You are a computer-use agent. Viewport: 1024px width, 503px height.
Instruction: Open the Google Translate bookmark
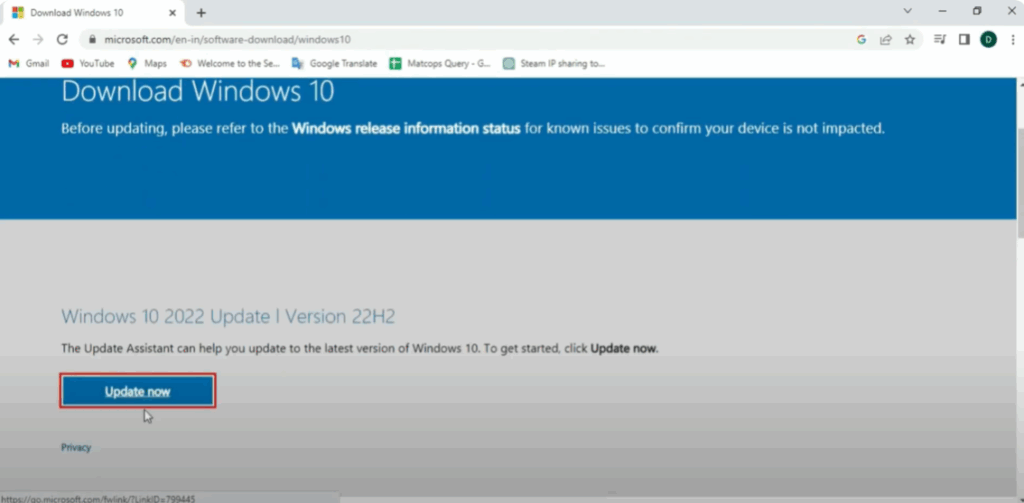point(334,63)
